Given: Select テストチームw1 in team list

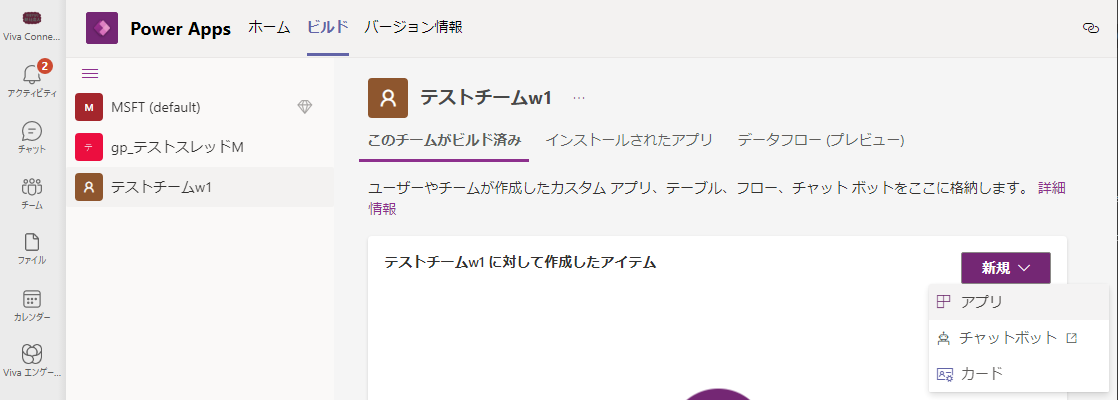Looking at the screenshot, I should pyautogui.click(x=200, y=187).
